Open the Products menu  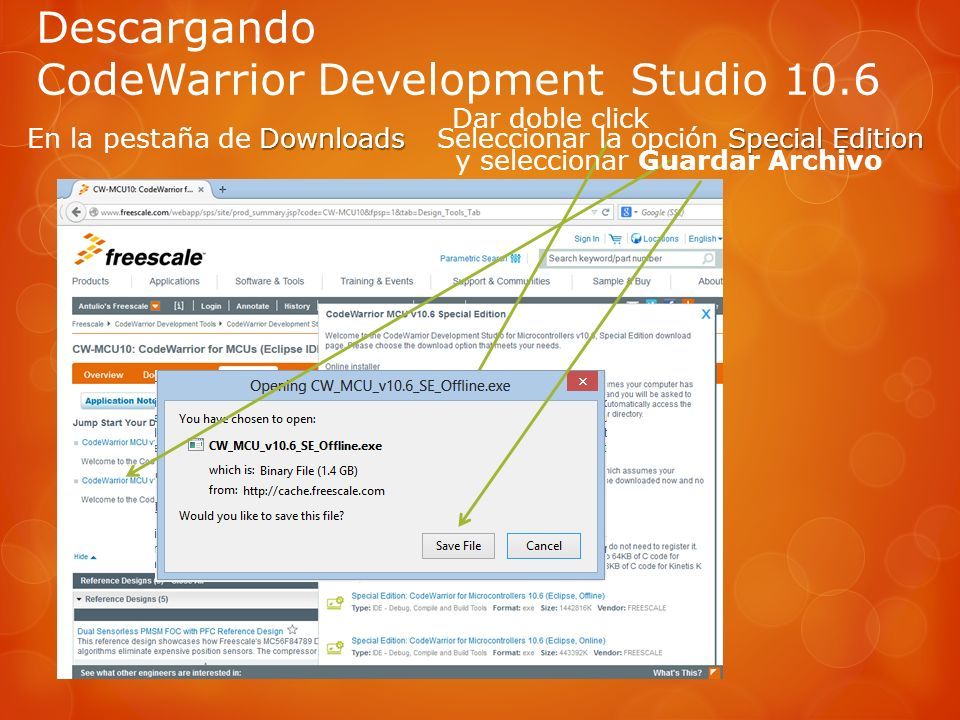91,281
